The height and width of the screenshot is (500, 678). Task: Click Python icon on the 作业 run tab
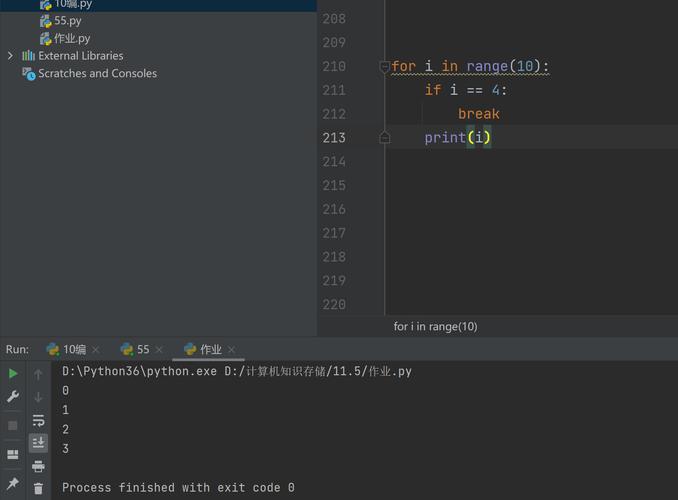(x=190, y=349)
